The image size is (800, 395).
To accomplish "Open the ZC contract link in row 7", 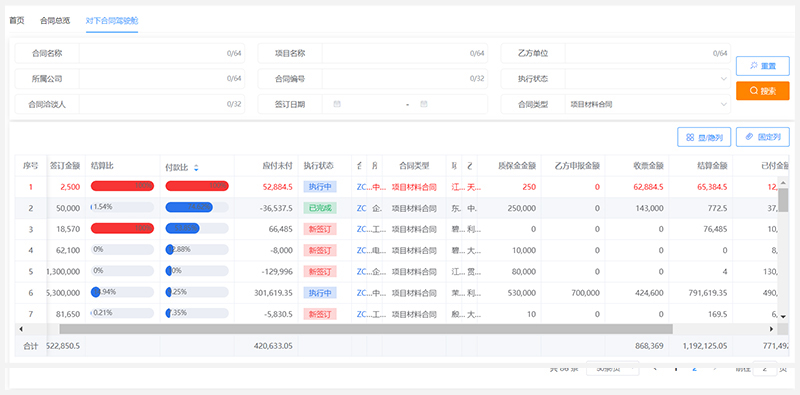I will [x=362, y=314].
